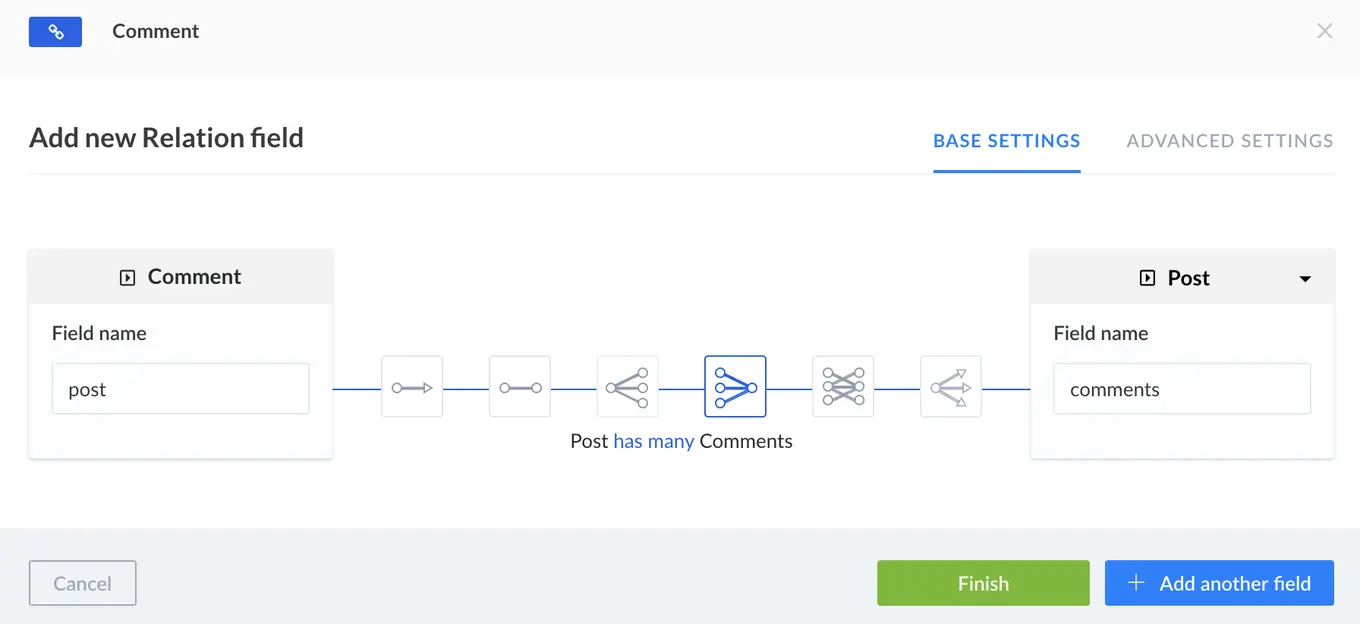This screenshot has height=624, width=1360.
Task: Open the Post model selector dropdown
Action: point(1305,278)
